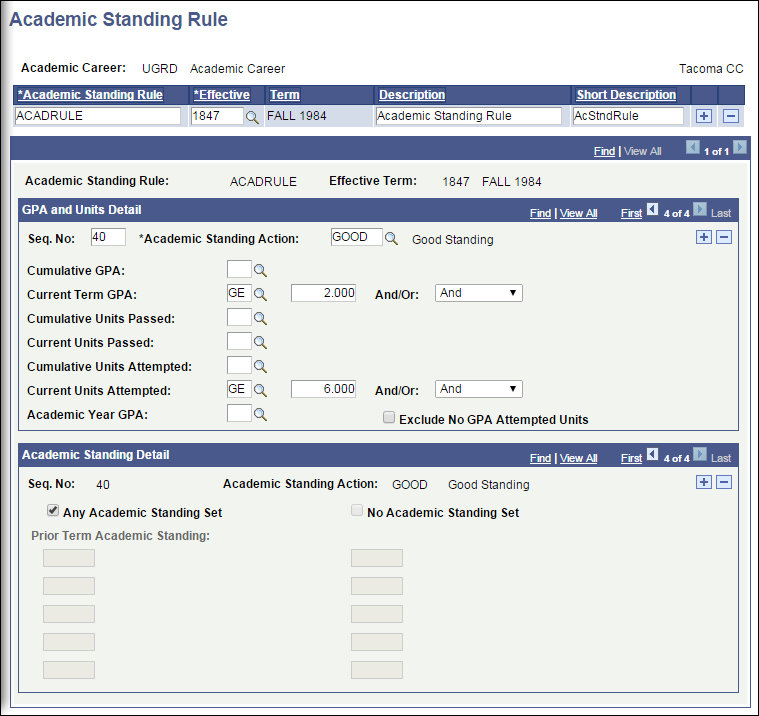The height and width of the screenshot is (716, 759).
Task: Check No Academic Standing Set
Action: click(x=357, y=510)
